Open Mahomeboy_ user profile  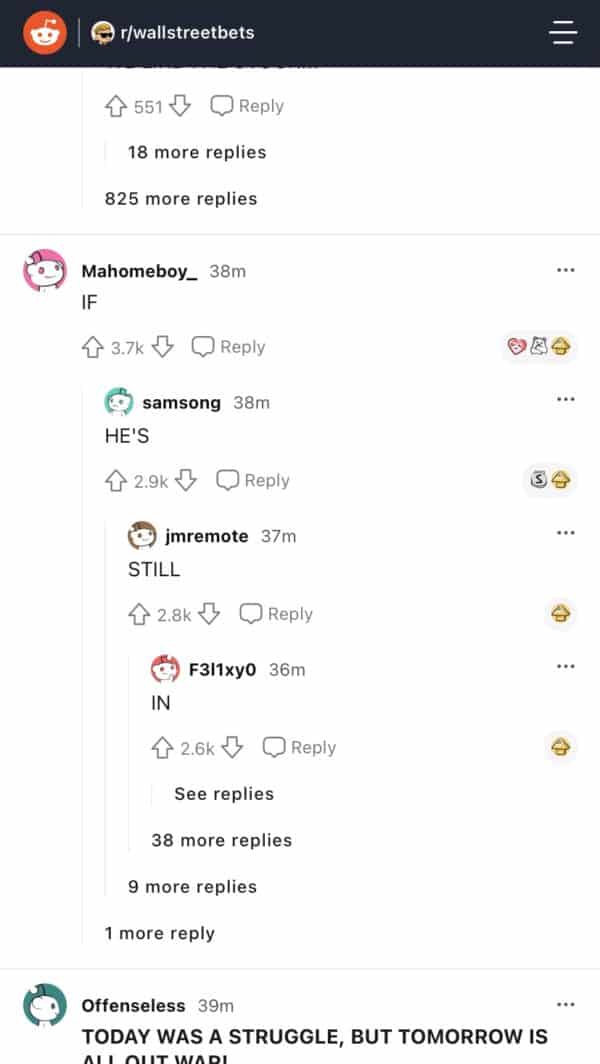point(139,271)
